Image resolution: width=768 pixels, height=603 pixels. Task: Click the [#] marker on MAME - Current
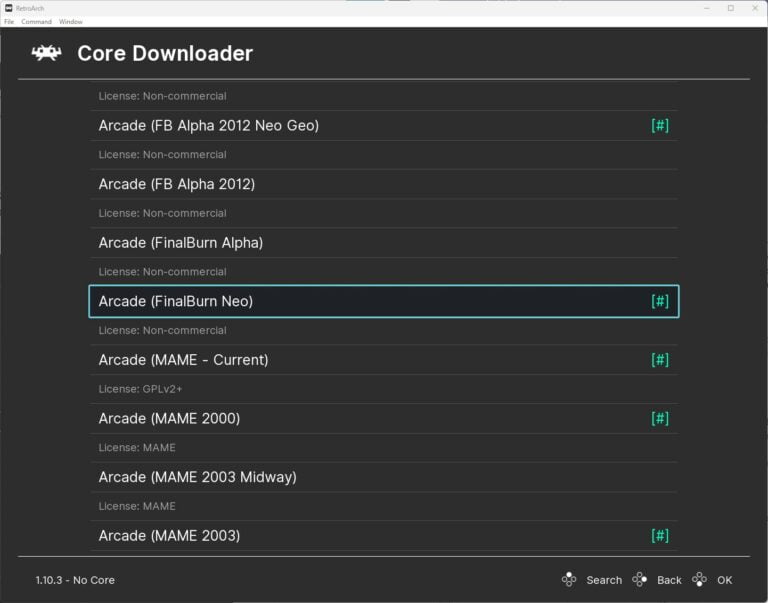click(660, 360)
